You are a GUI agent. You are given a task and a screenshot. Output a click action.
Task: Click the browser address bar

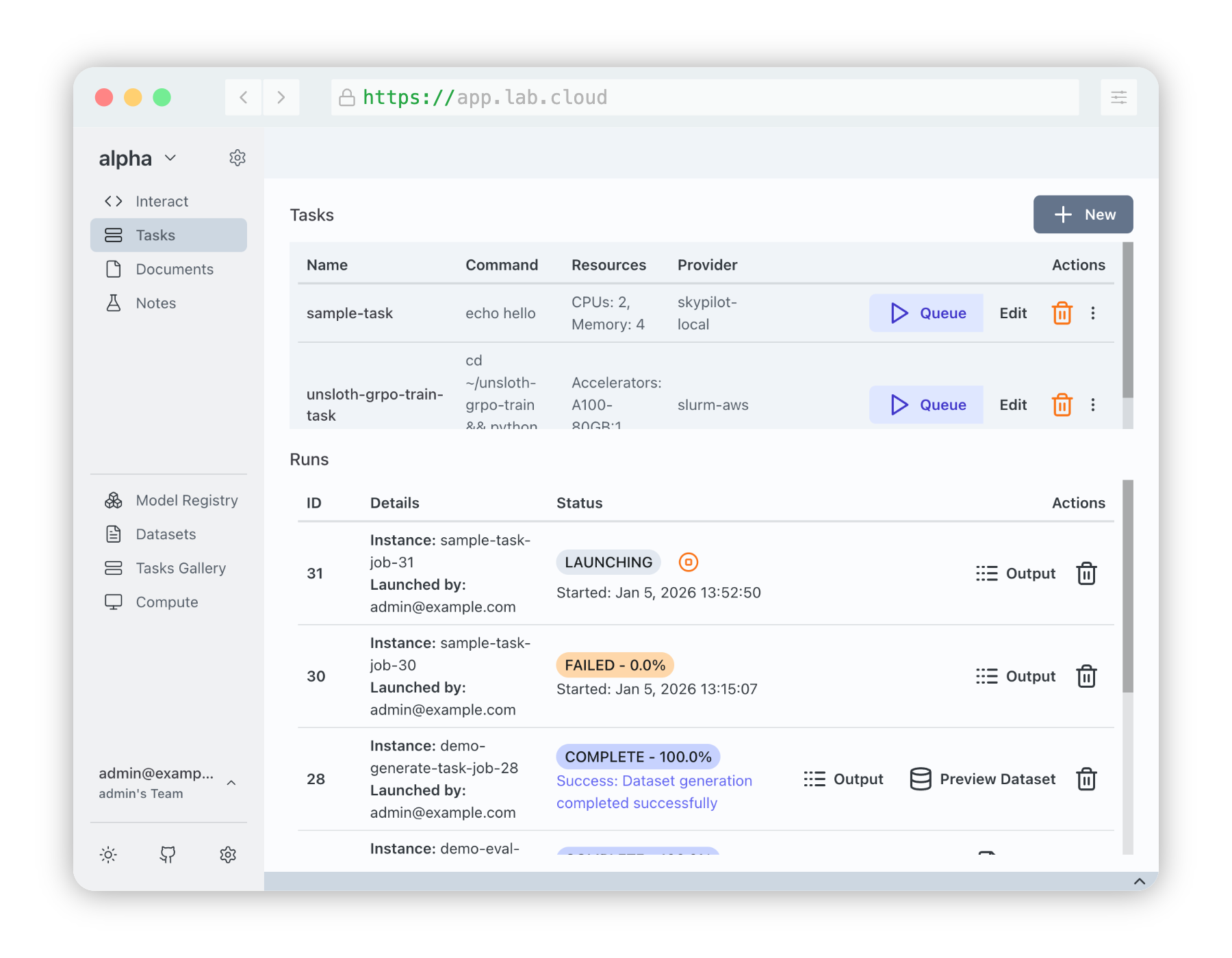pyautogui.click(x=705, y=98)
